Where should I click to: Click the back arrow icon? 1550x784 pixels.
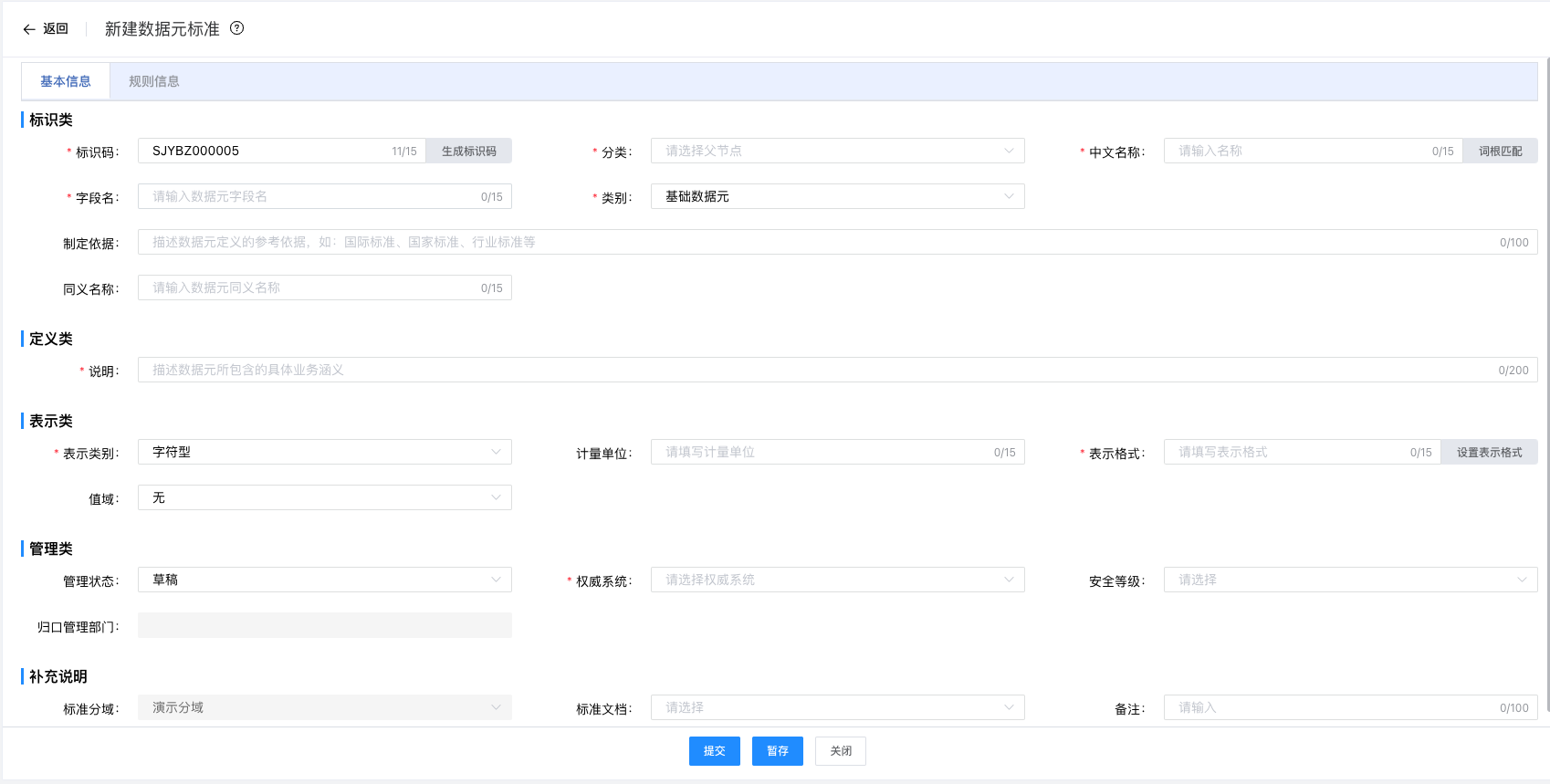(x=29, y=29)
